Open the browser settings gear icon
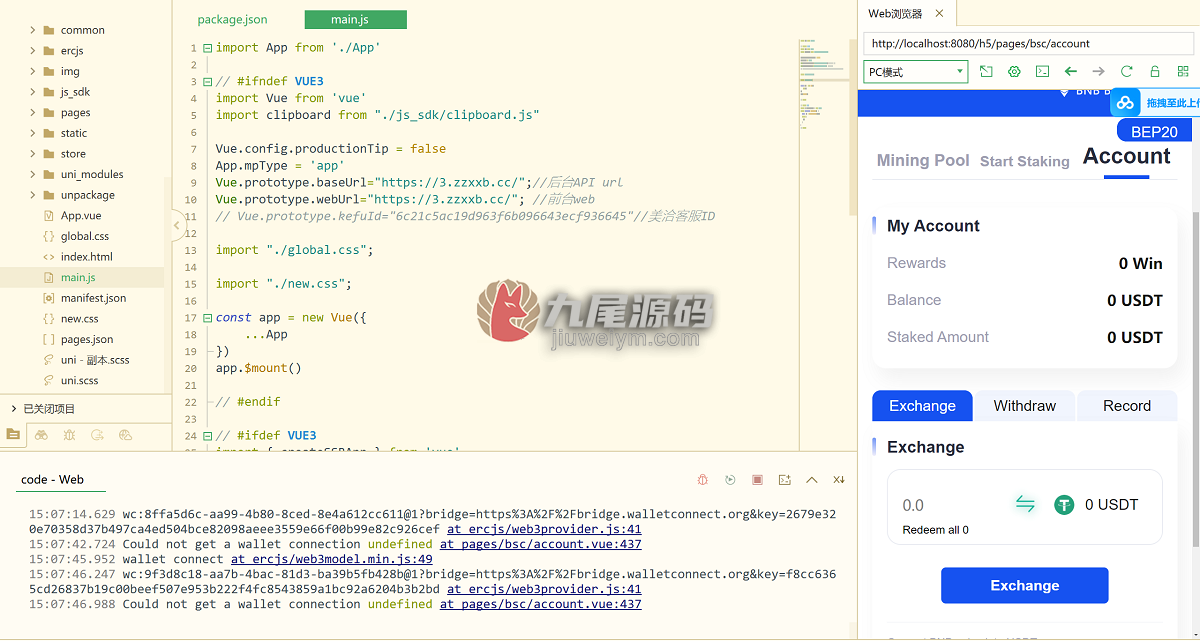Image resolution: width=1200 pixels, height=641 pixels. [1014, 72]
